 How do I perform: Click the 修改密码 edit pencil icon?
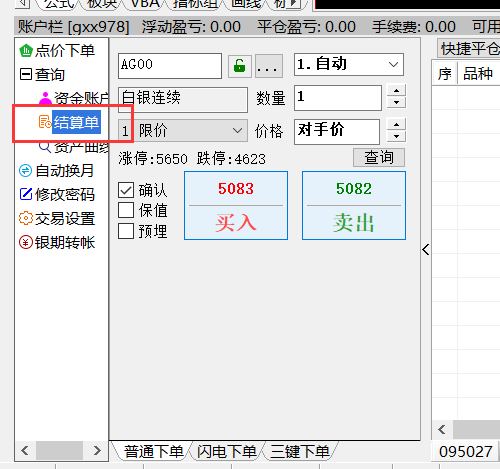(x=26, y=194)
